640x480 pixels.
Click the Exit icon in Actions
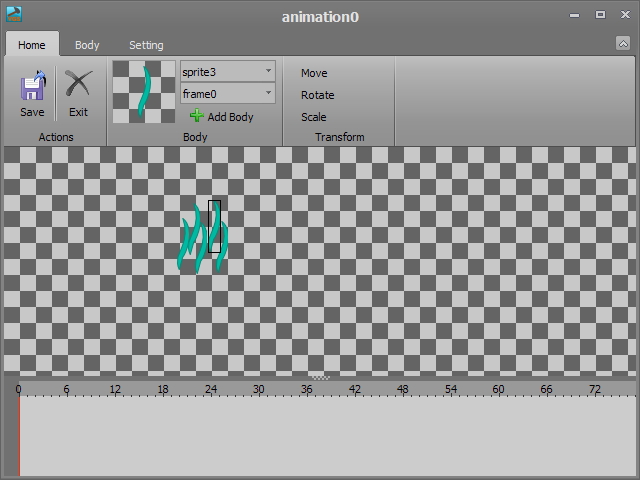point(78,86)
